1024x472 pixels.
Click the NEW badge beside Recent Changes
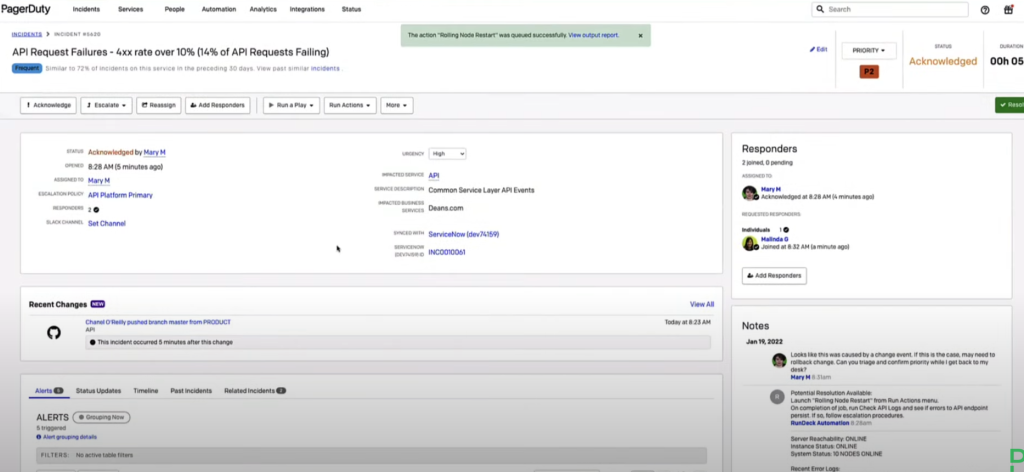97,304
